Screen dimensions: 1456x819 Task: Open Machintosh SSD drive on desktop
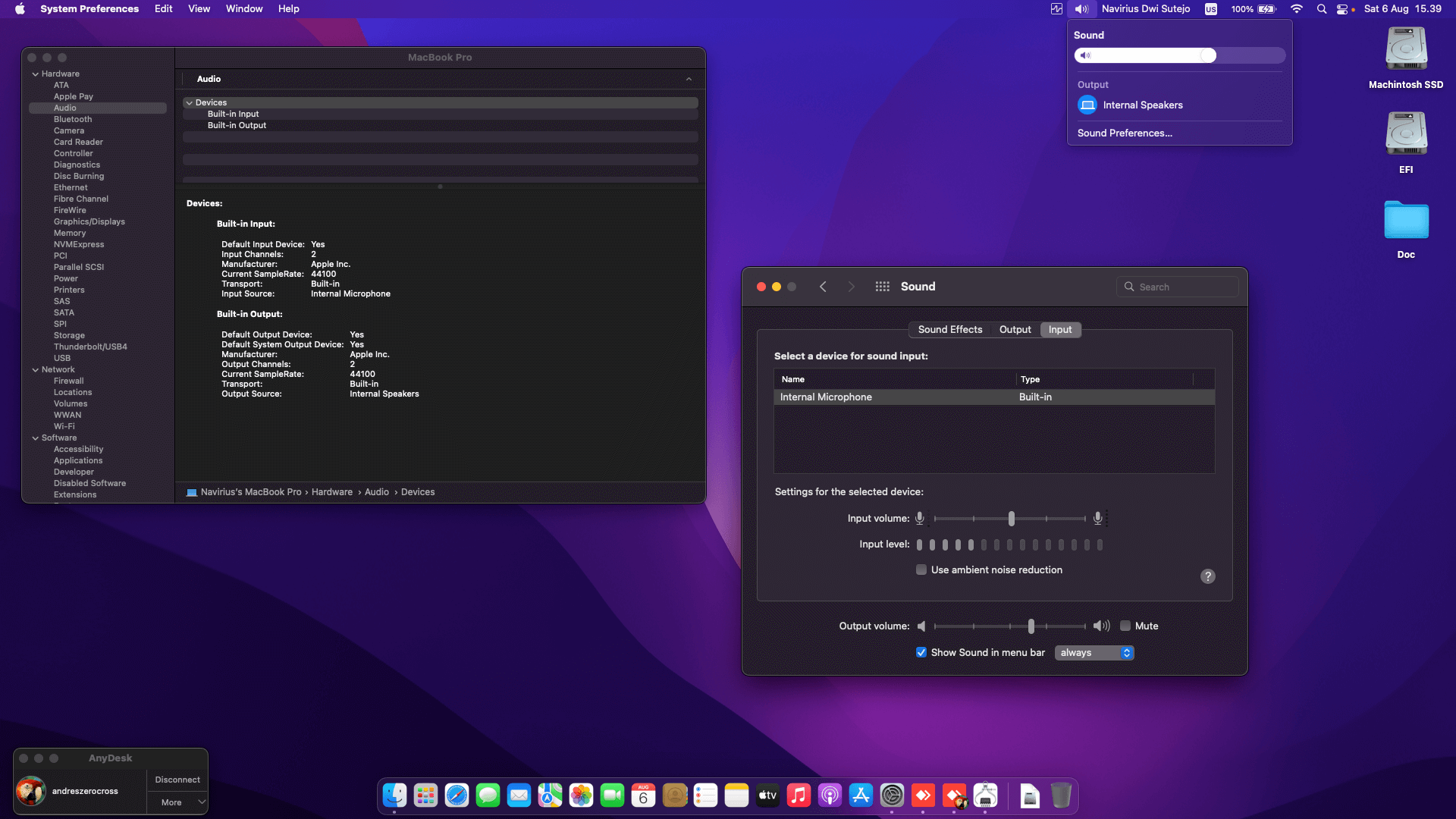[x=1406, y=50]
